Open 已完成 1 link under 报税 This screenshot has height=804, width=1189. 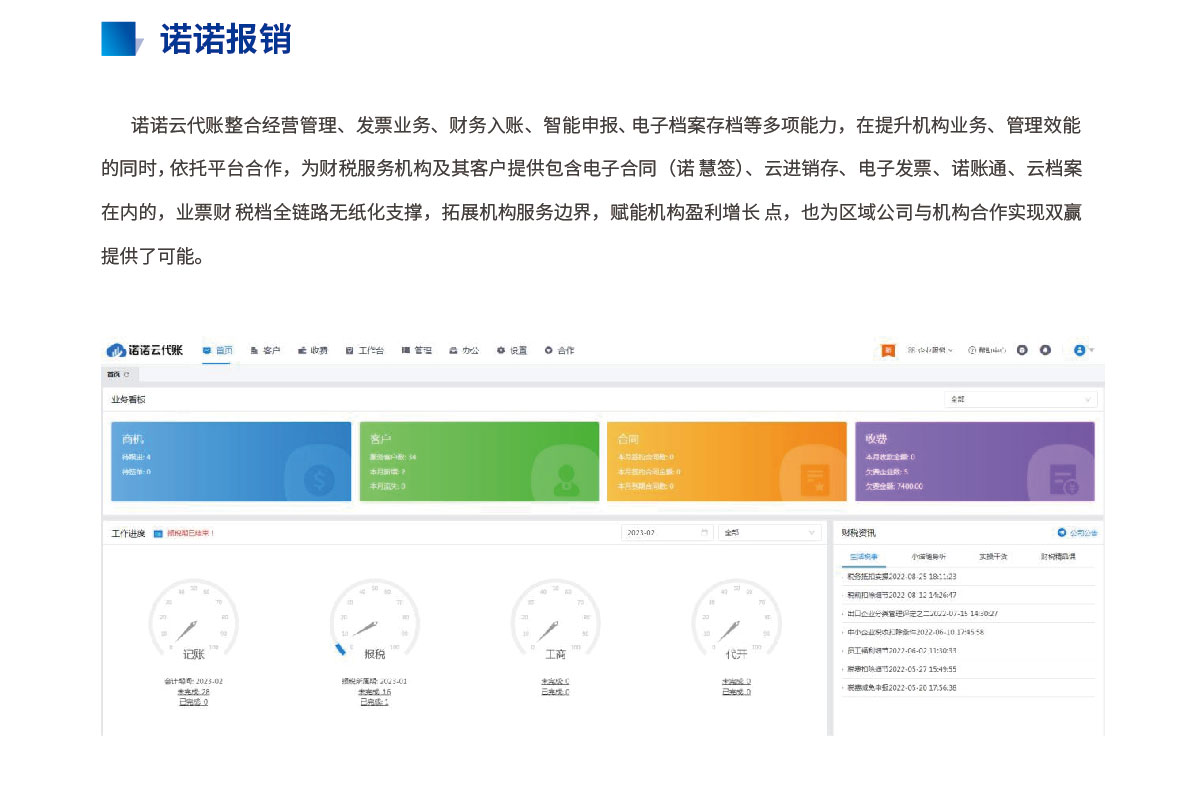point(375,702)
